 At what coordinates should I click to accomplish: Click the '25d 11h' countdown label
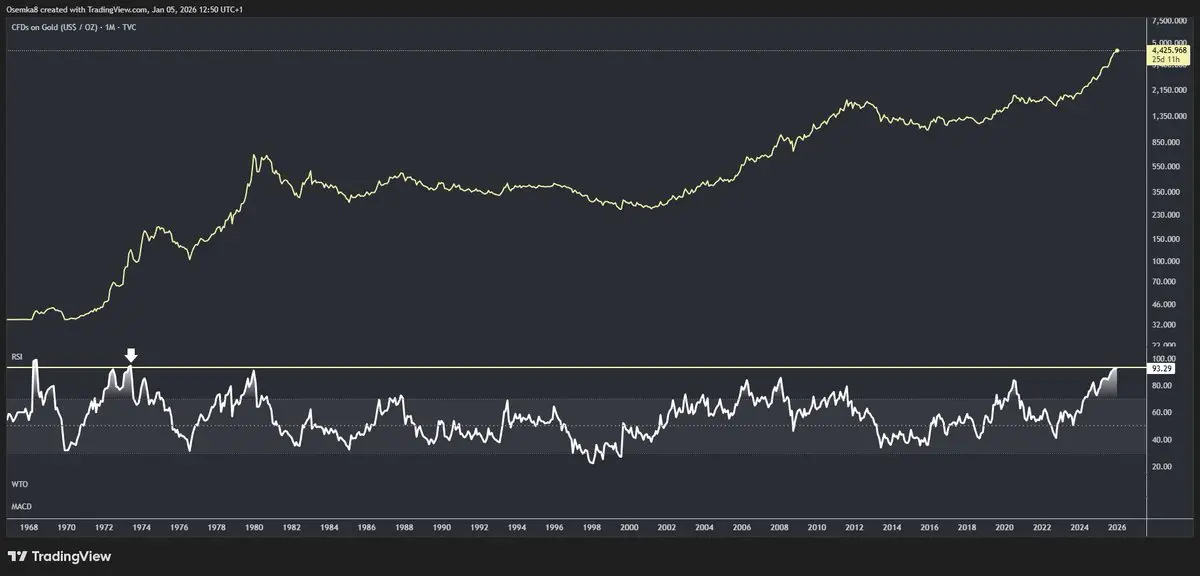click(1168, 59)
